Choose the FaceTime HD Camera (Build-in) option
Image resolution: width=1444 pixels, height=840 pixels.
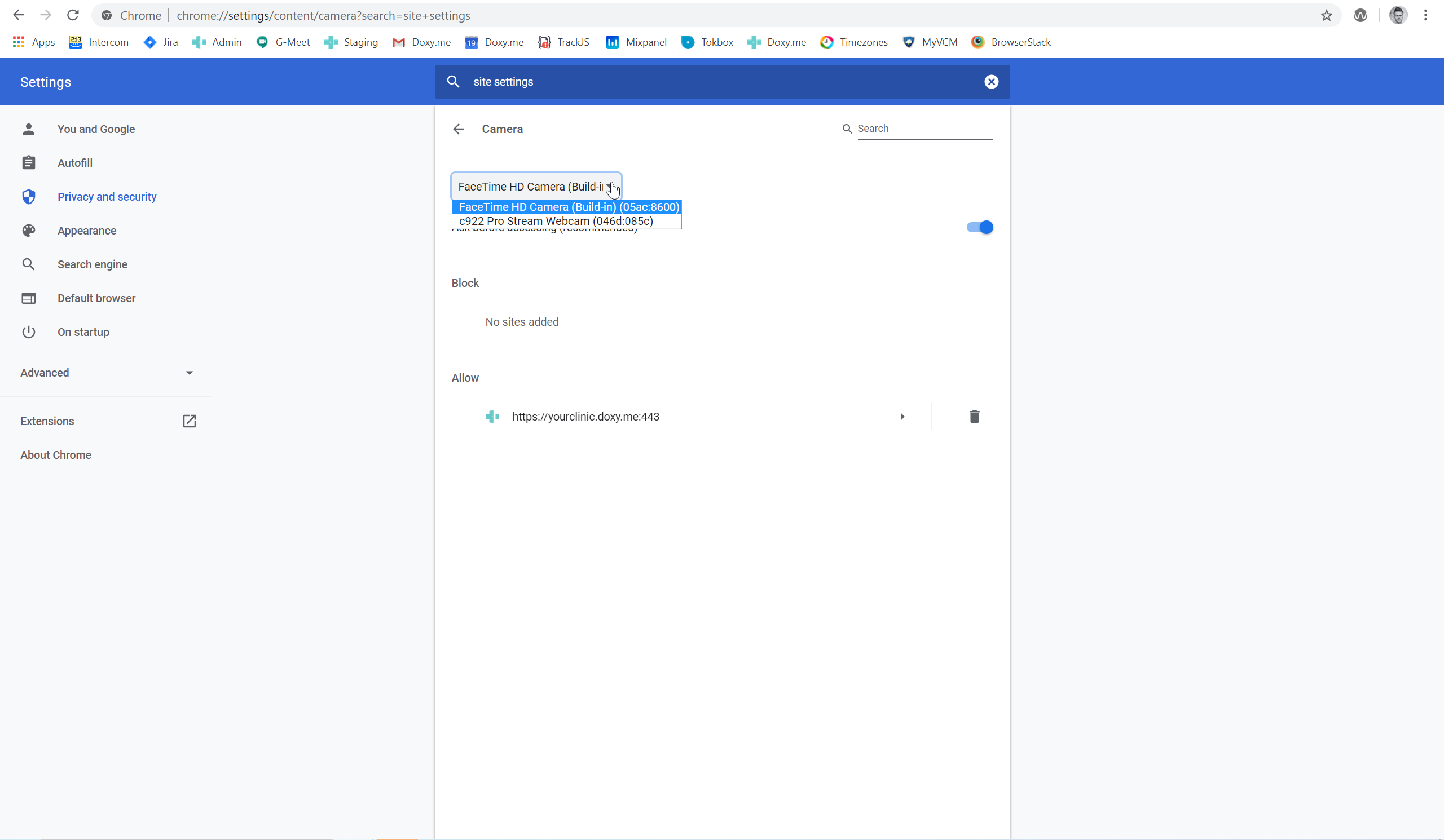pyautogui.click(x=569, y=207)
